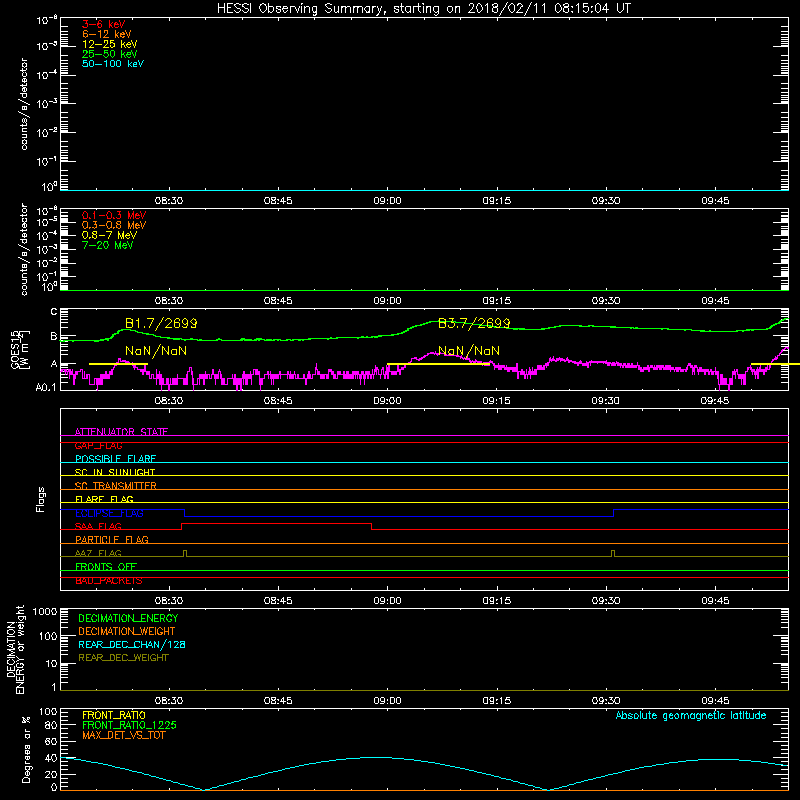Viewport: 800px width, 800px height.
Task: Select the NaN/NaN label below B3.7/2699
Action: (x=469, y=351)
